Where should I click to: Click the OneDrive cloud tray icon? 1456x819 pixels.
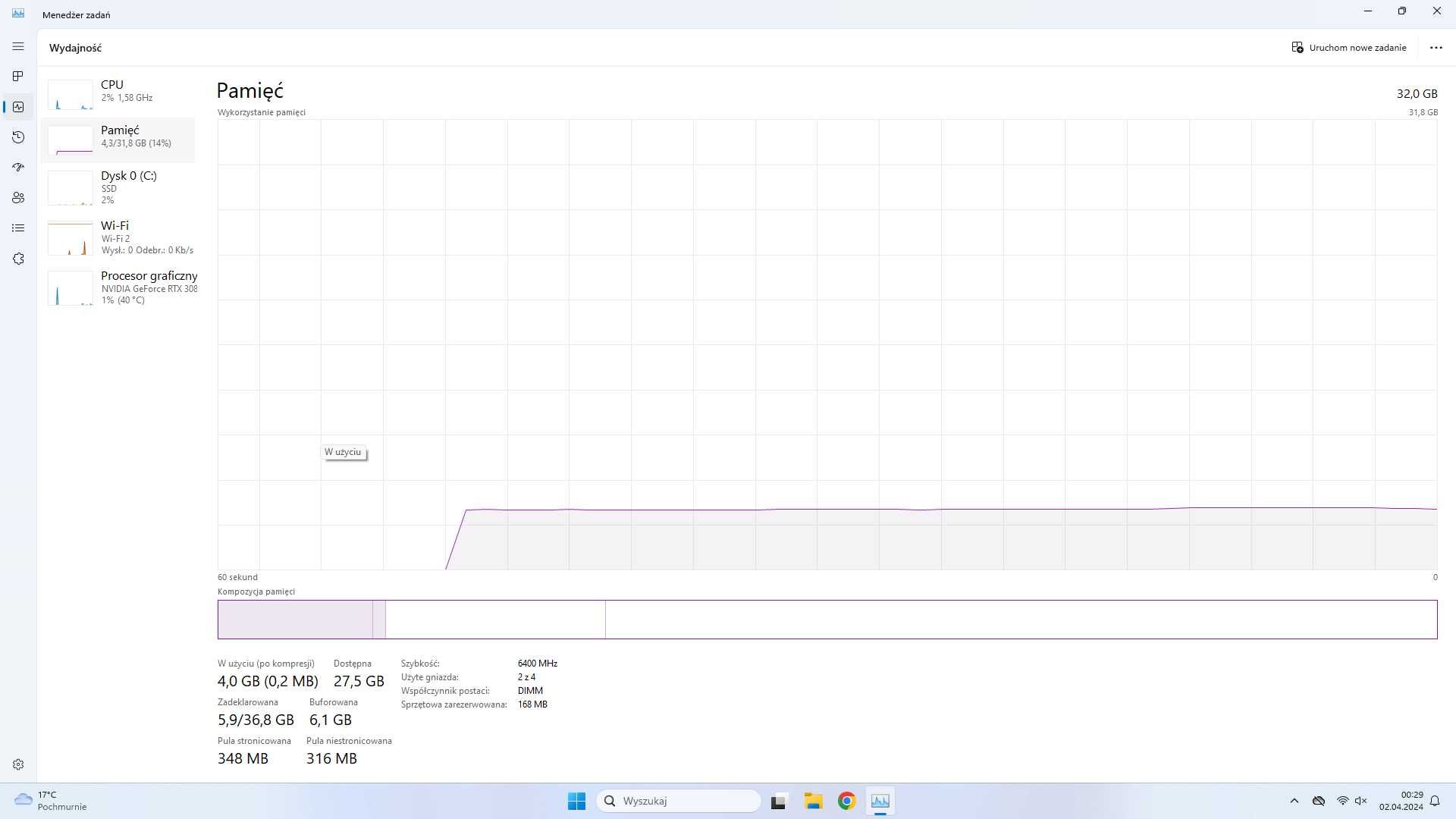pyautogui.click(x=1319, y=801)
